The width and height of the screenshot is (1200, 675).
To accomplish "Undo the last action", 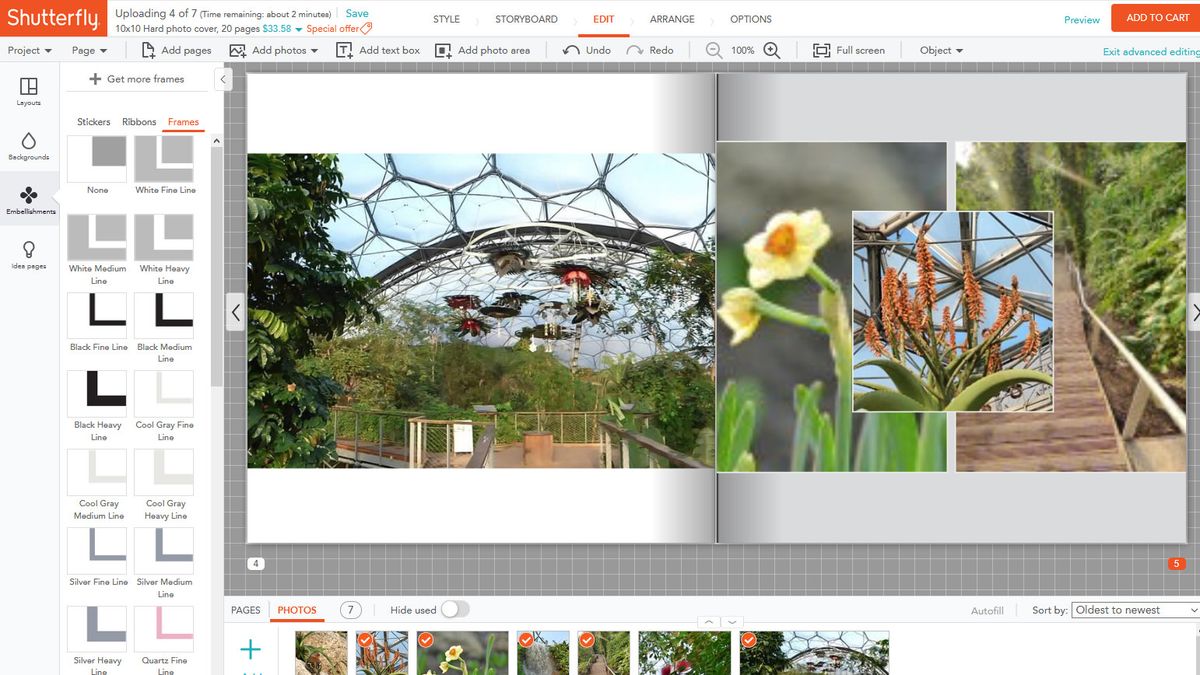I will tap(587, 50).
